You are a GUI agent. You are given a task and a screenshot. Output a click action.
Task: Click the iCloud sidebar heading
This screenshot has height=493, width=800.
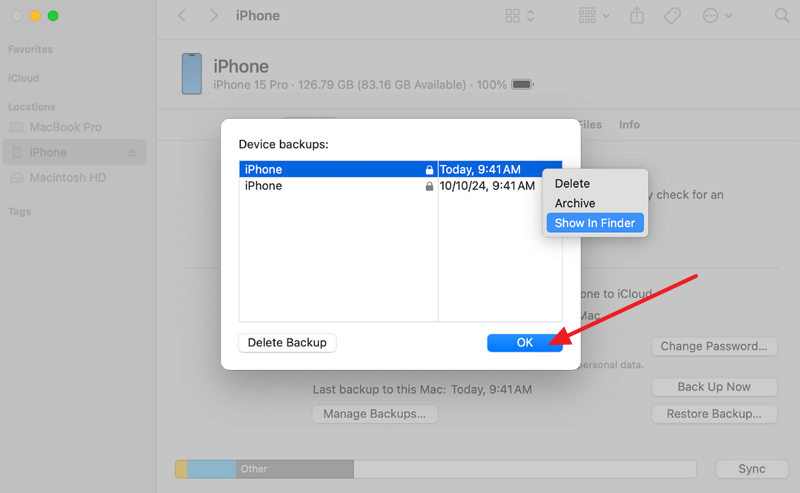point(23,78)
